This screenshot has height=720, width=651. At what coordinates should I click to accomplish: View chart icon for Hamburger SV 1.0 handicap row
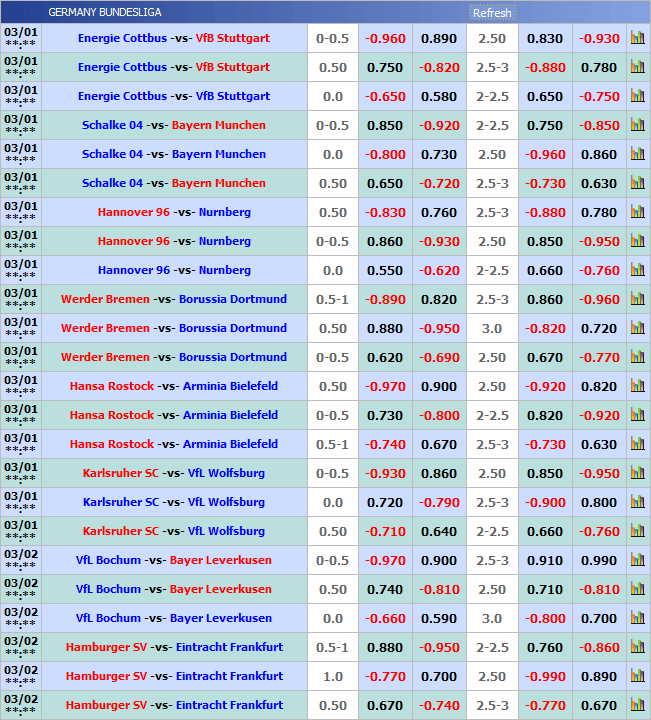pyautogui.click(x=638, y=676)
